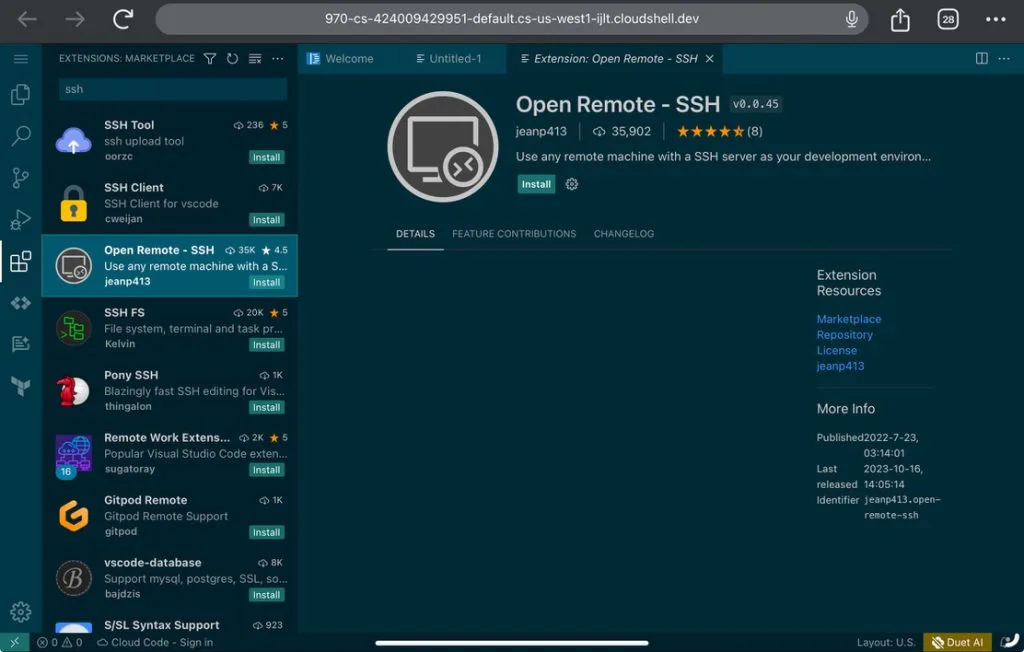Open the Search view in activity bar

point(20,136)
